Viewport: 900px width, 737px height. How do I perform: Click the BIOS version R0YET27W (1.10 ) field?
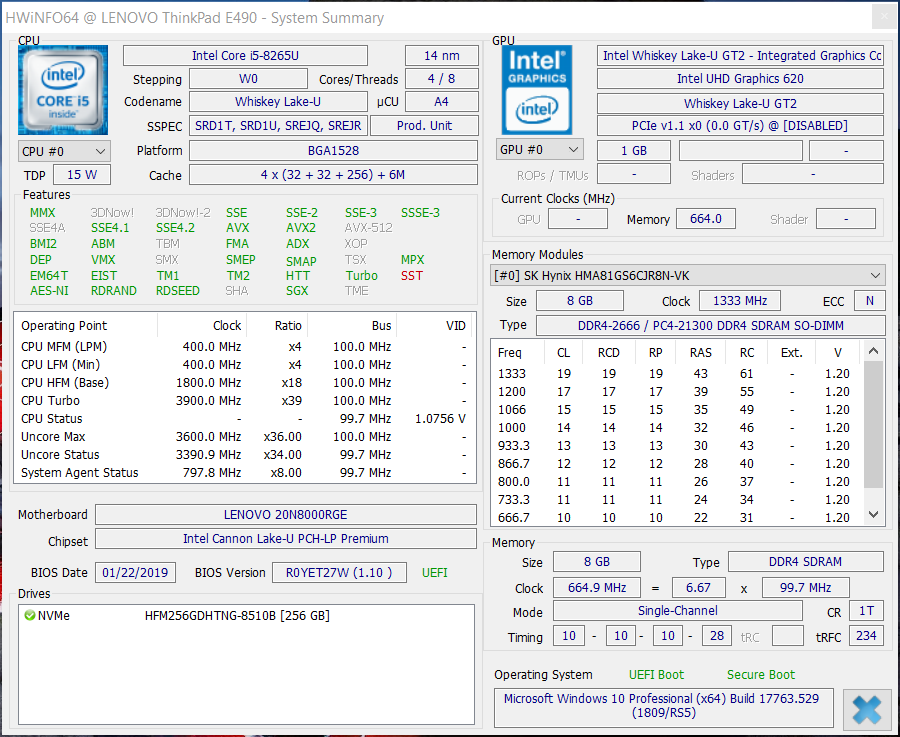(x=339, y=572)
